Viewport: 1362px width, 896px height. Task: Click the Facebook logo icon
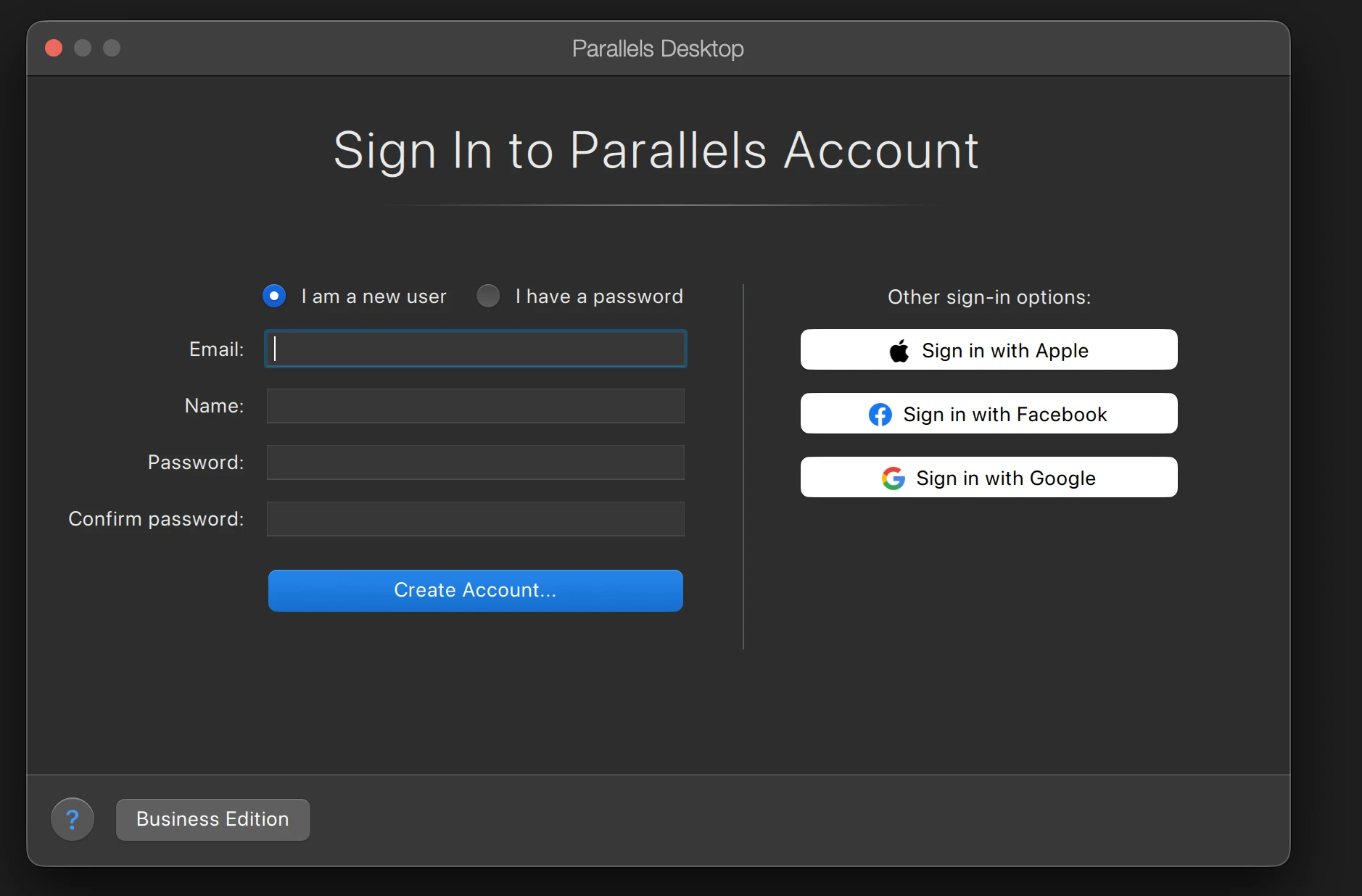tap(880, 415)
